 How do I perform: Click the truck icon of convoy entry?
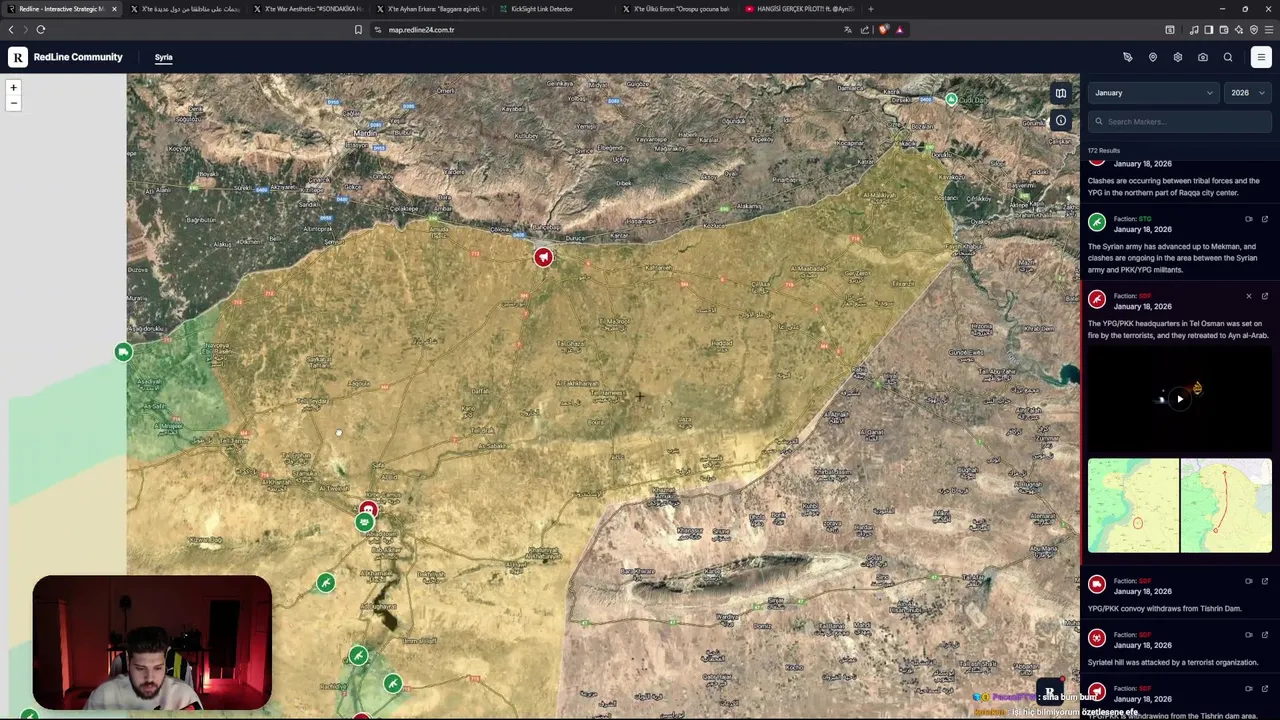(1097, 585)
